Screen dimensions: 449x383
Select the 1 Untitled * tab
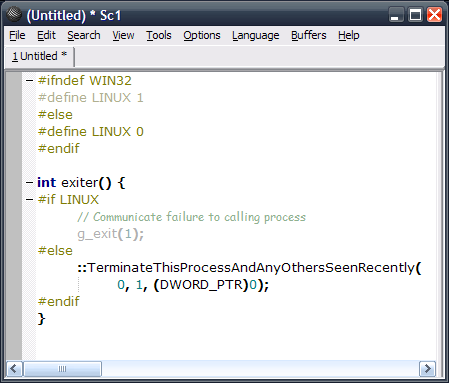click(x=39, y=56)
